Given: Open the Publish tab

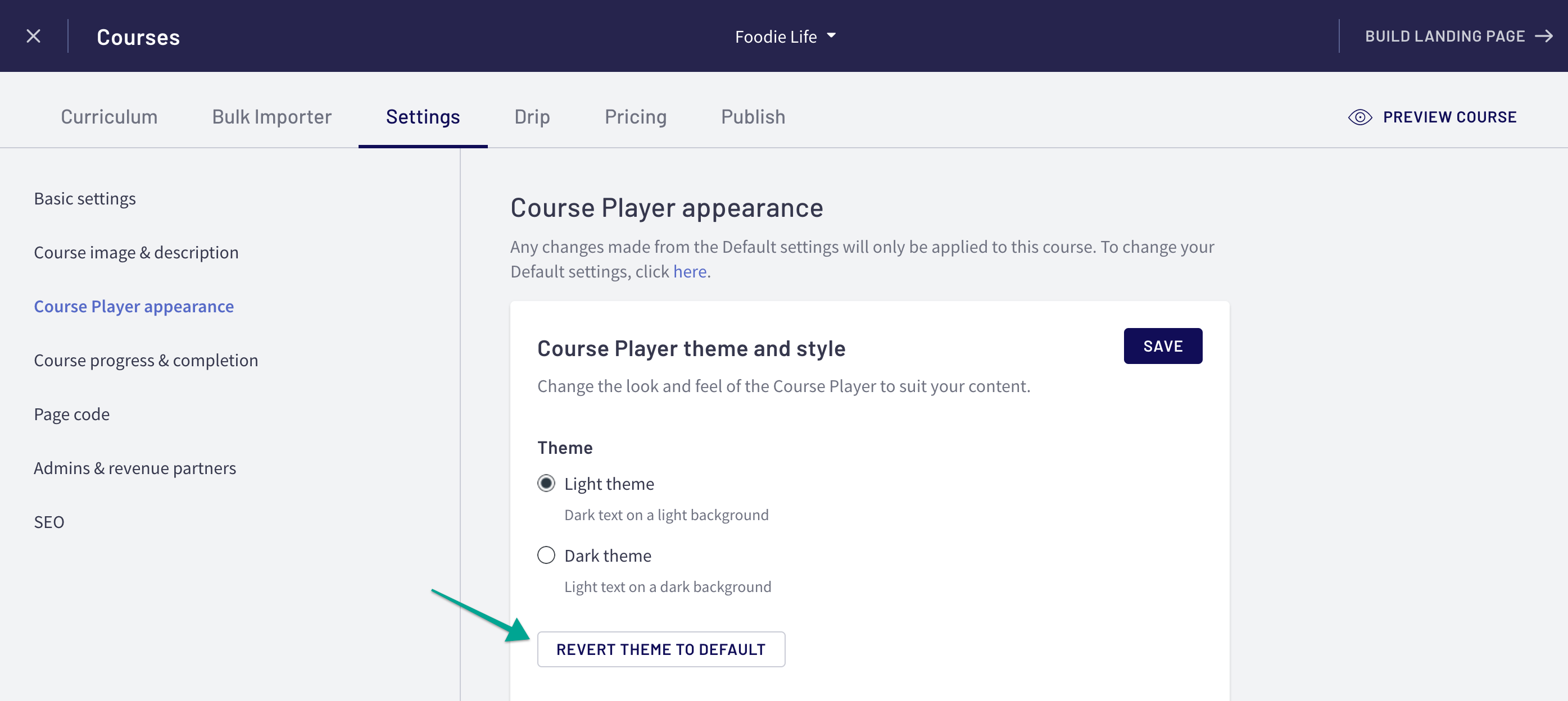Looking at the screenshot, I should coord(753,117).
